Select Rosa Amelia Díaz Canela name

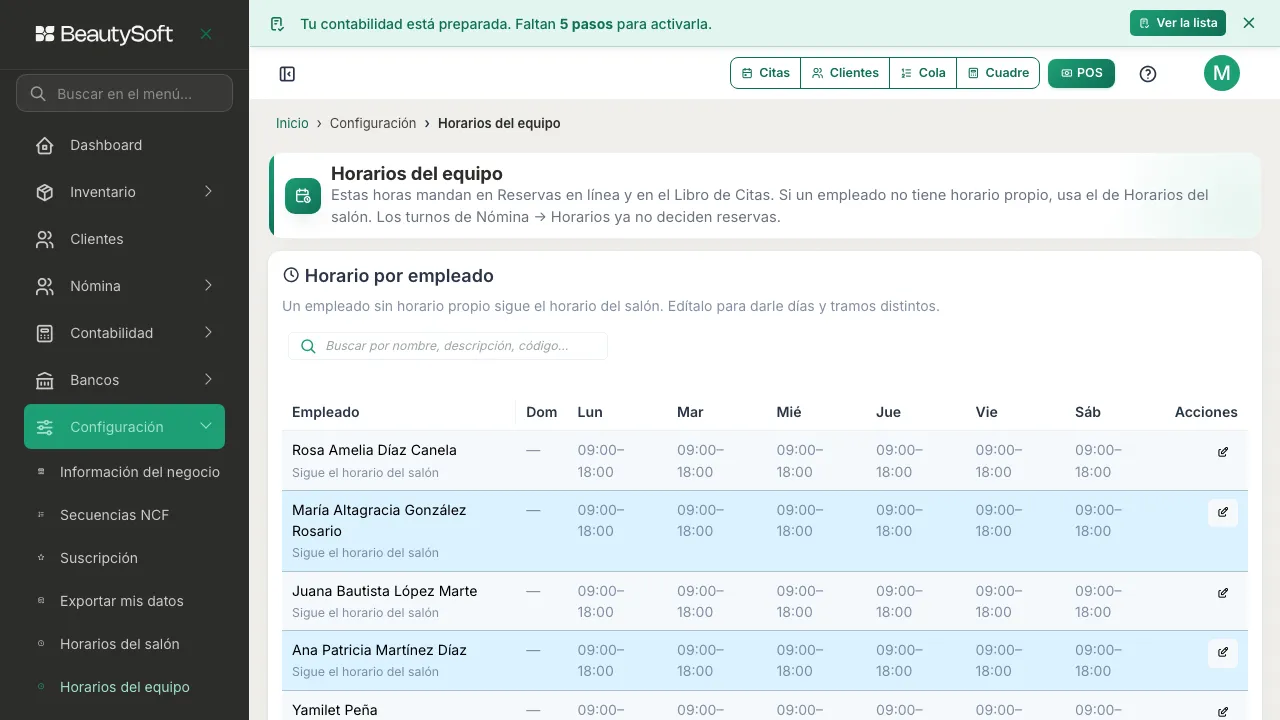tap(374, 450)
